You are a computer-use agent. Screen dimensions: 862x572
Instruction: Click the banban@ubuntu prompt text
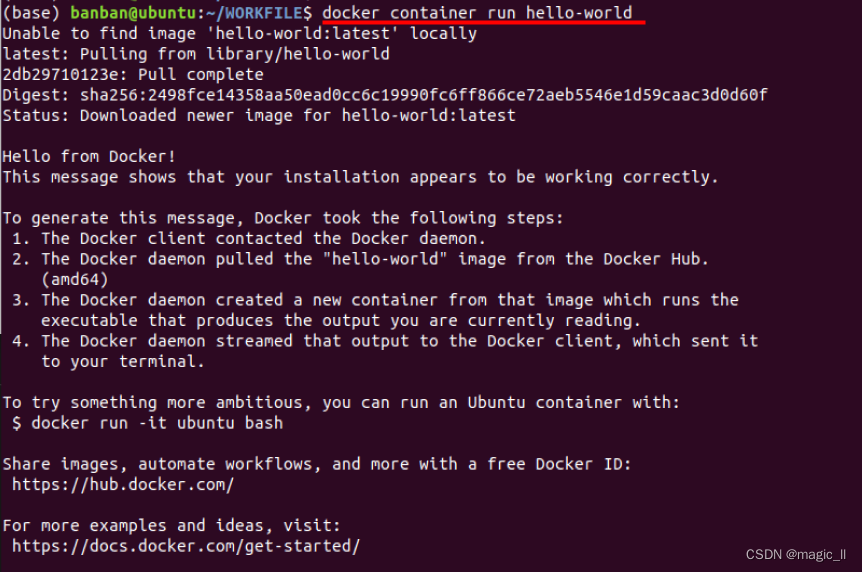coord(134,13)
